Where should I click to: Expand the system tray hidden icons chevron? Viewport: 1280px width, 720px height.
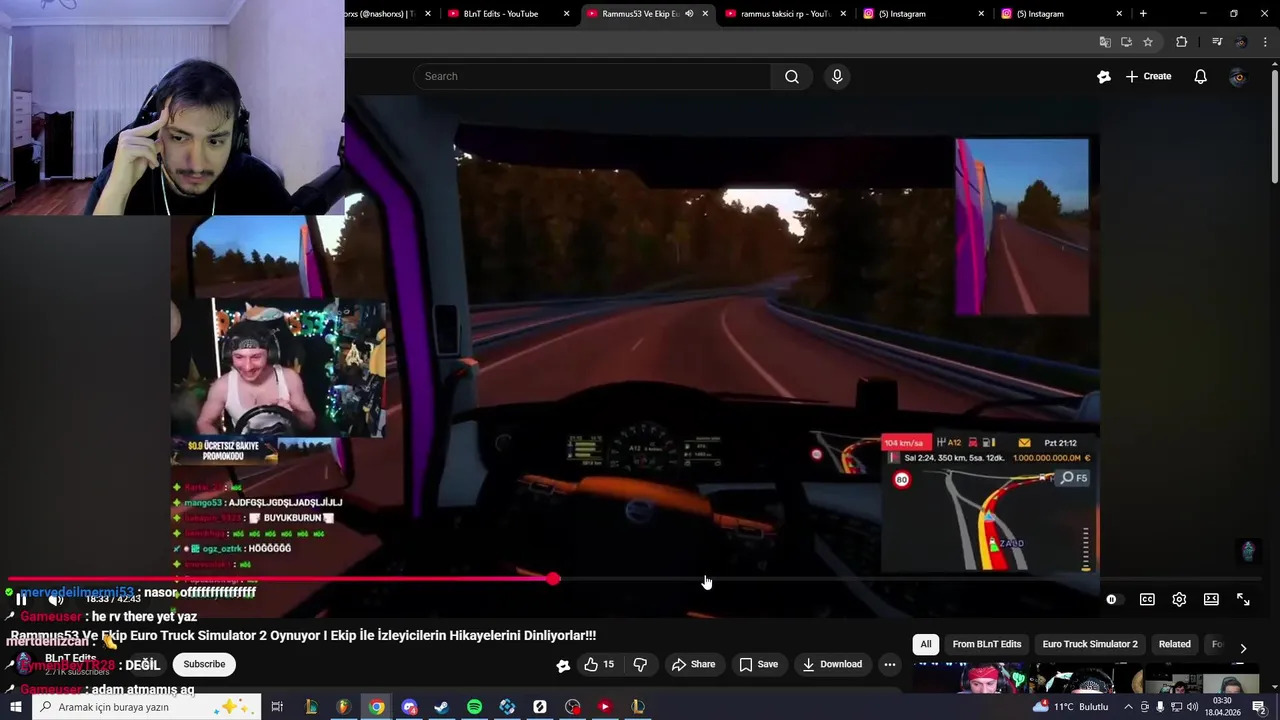tap(1128, 707)
